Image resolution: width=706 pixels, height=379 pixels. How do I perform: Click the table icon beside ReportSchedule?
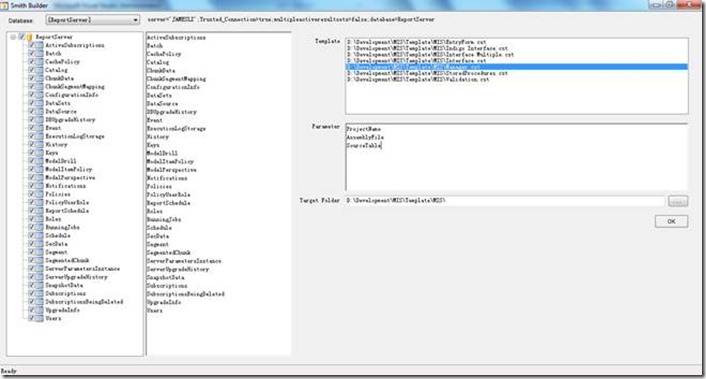40,211
